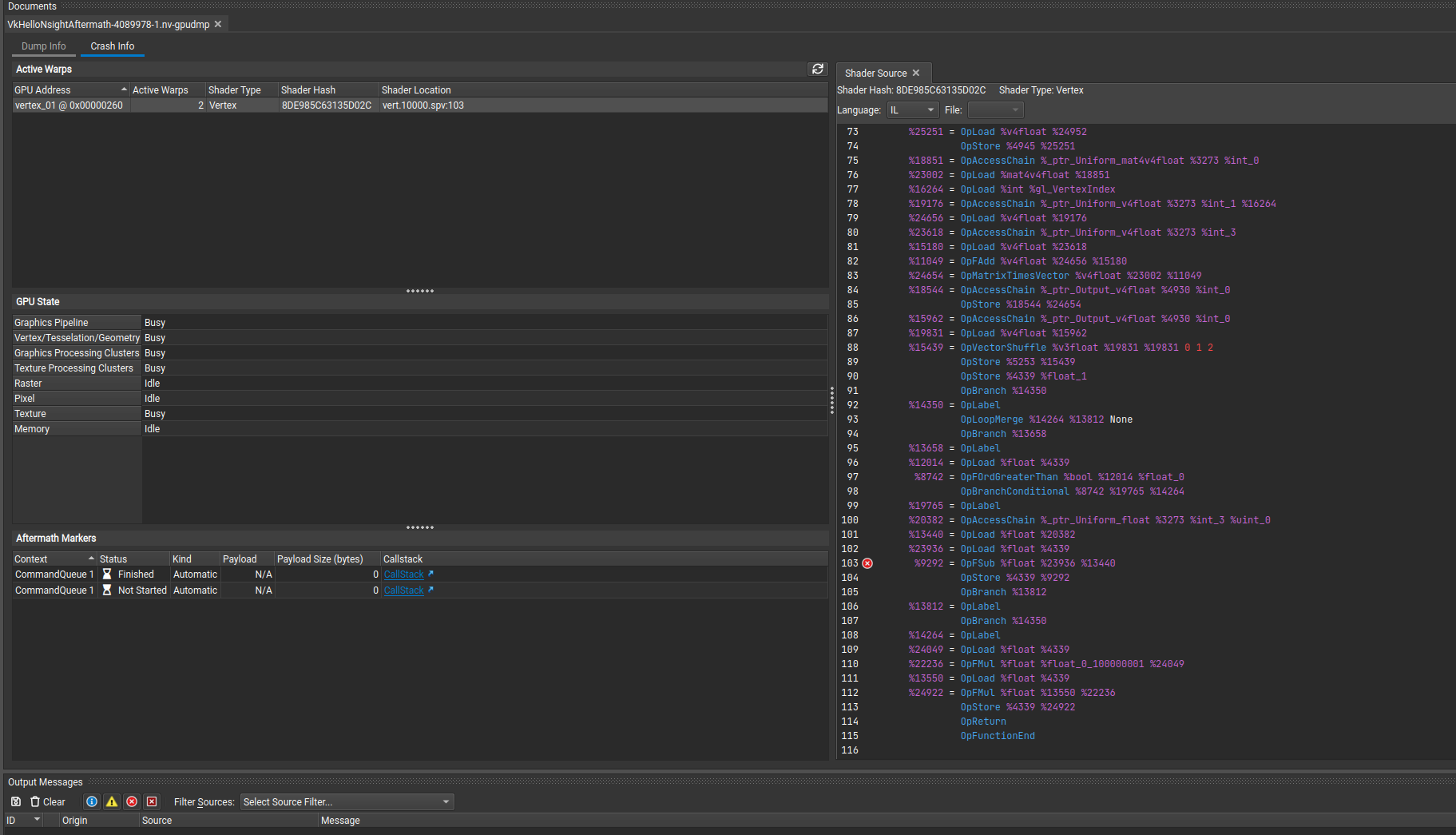Switch to the Dump Info tab

point(44,46)
